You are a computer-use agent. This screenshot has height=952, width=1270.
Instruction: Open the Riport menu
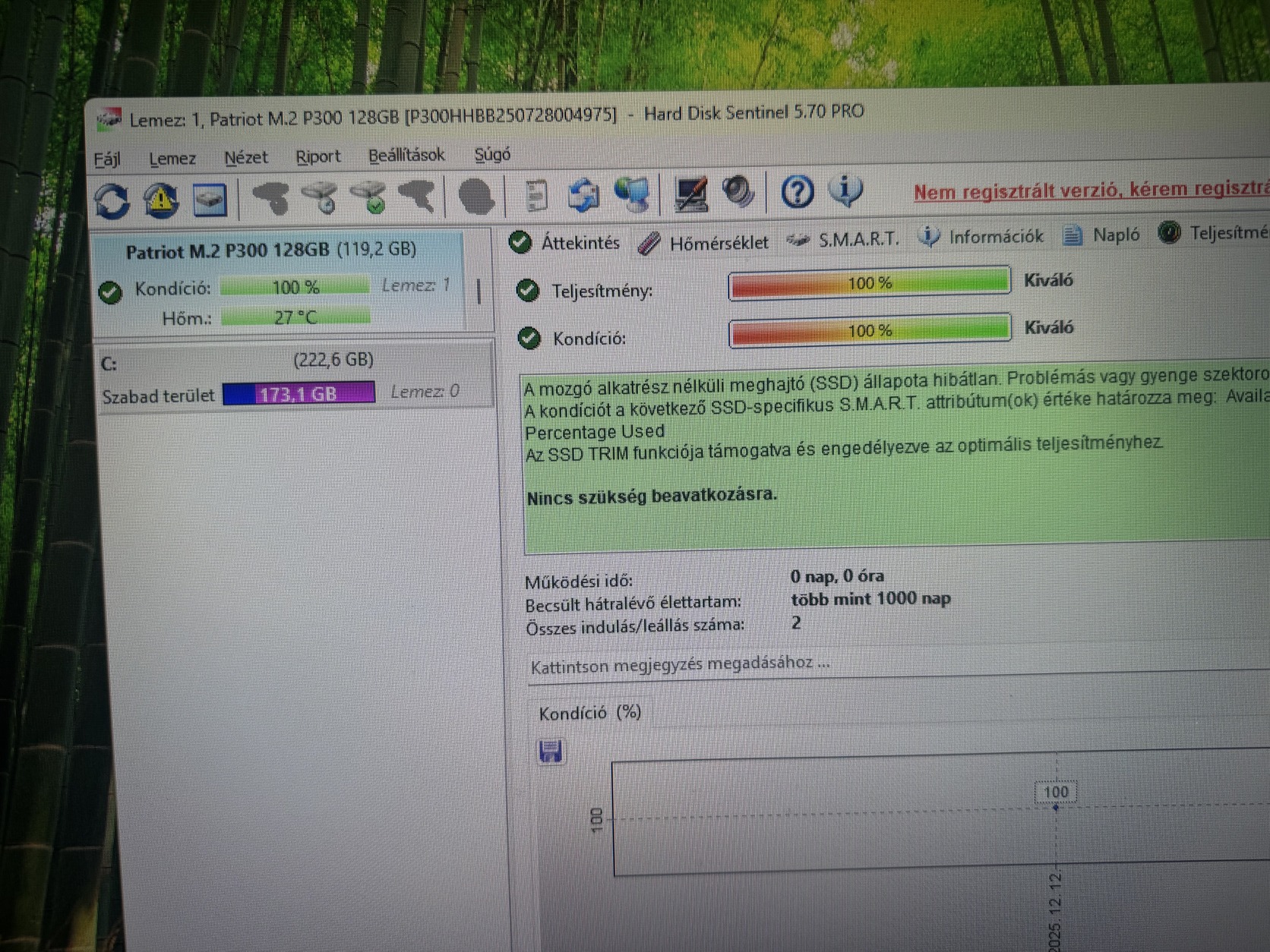pyautogui.click(x=317, y=156)
